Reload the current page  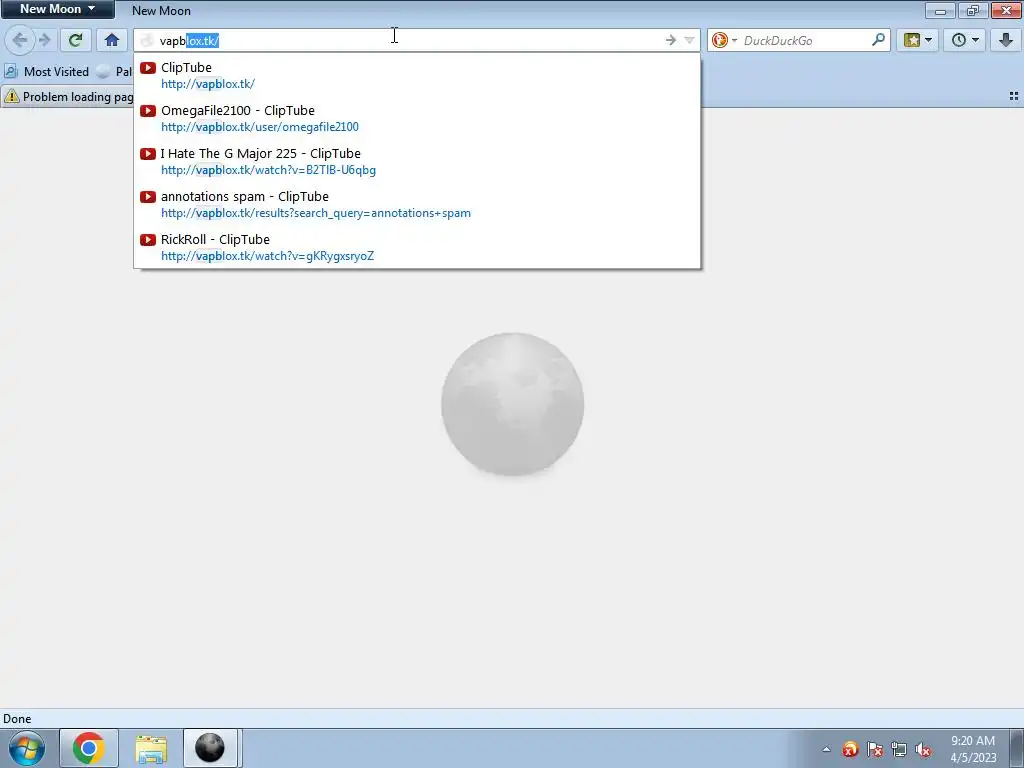coord(75,40)
